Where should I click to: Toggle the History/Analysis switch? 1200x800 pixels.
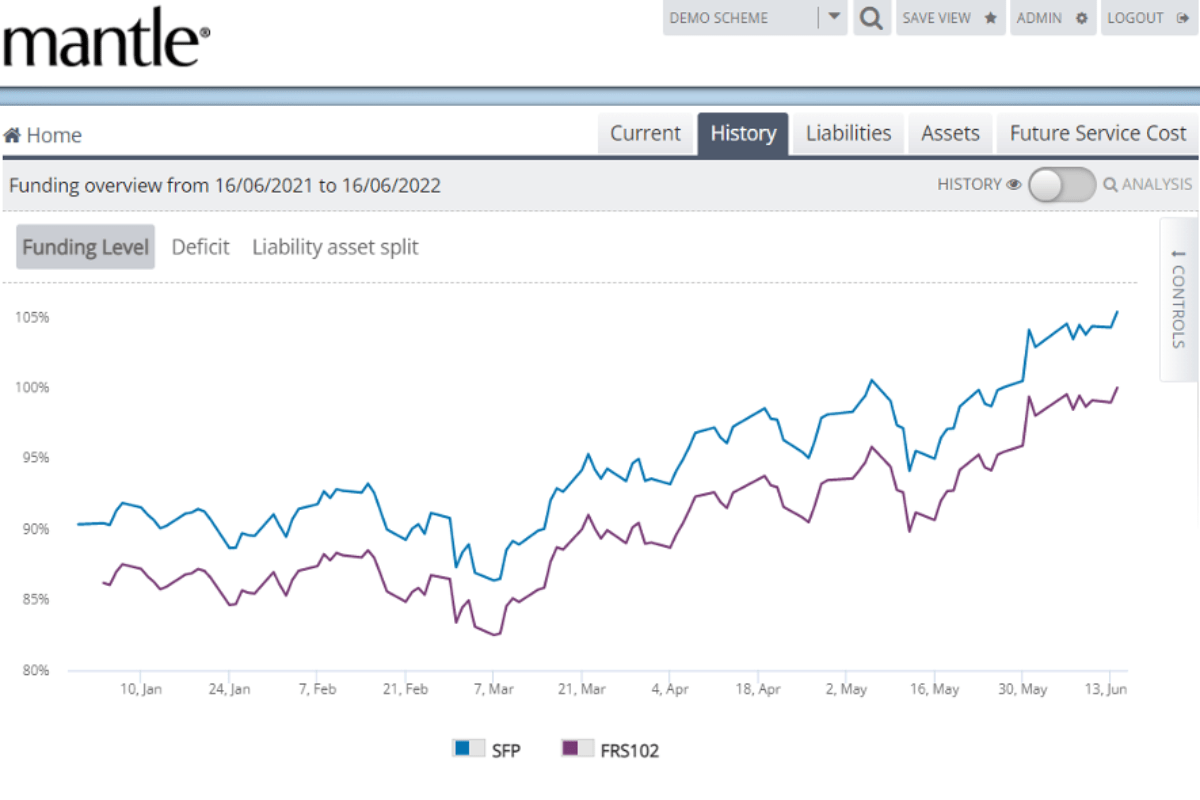pyautogui.click(x=1061, y=184)
